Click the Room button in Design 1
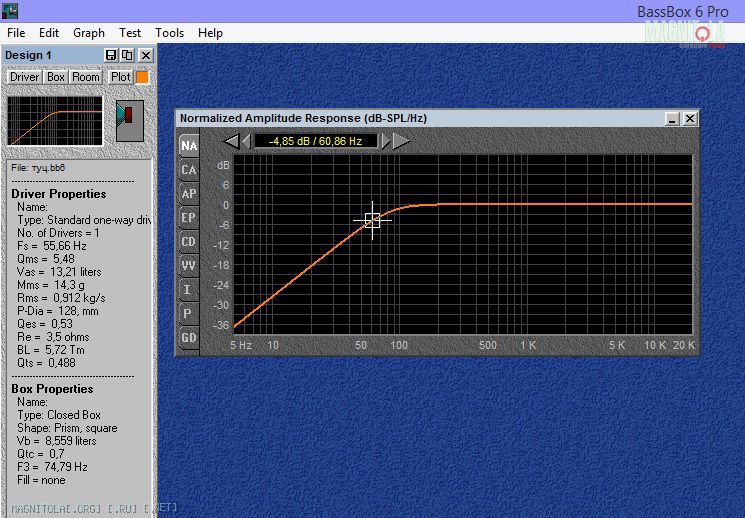This screenshot has height=518, width=745. click(x=86, y=77)
